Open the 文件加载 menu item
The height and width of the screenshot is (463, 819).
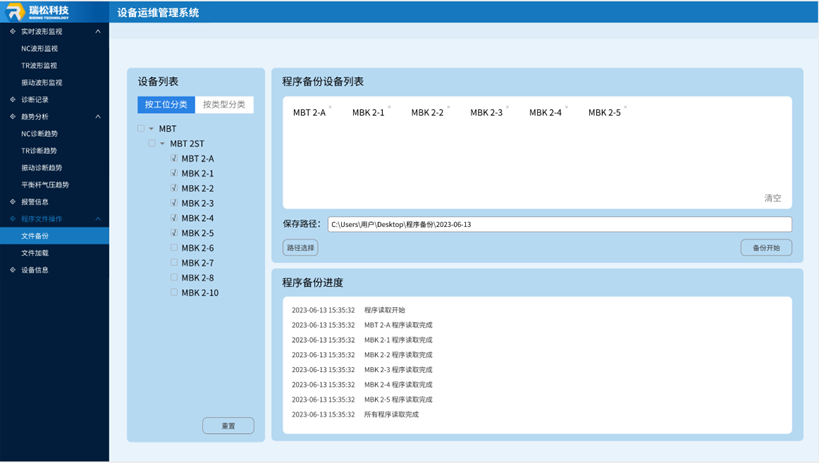click(x=35, y=253)
